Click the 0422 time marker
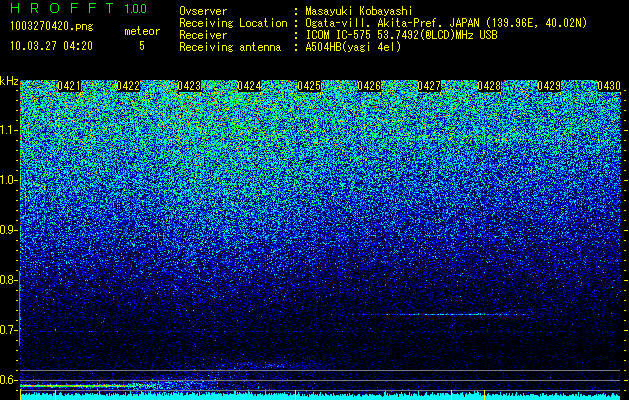The image size is (629, 400). click(x=128, y=86)
